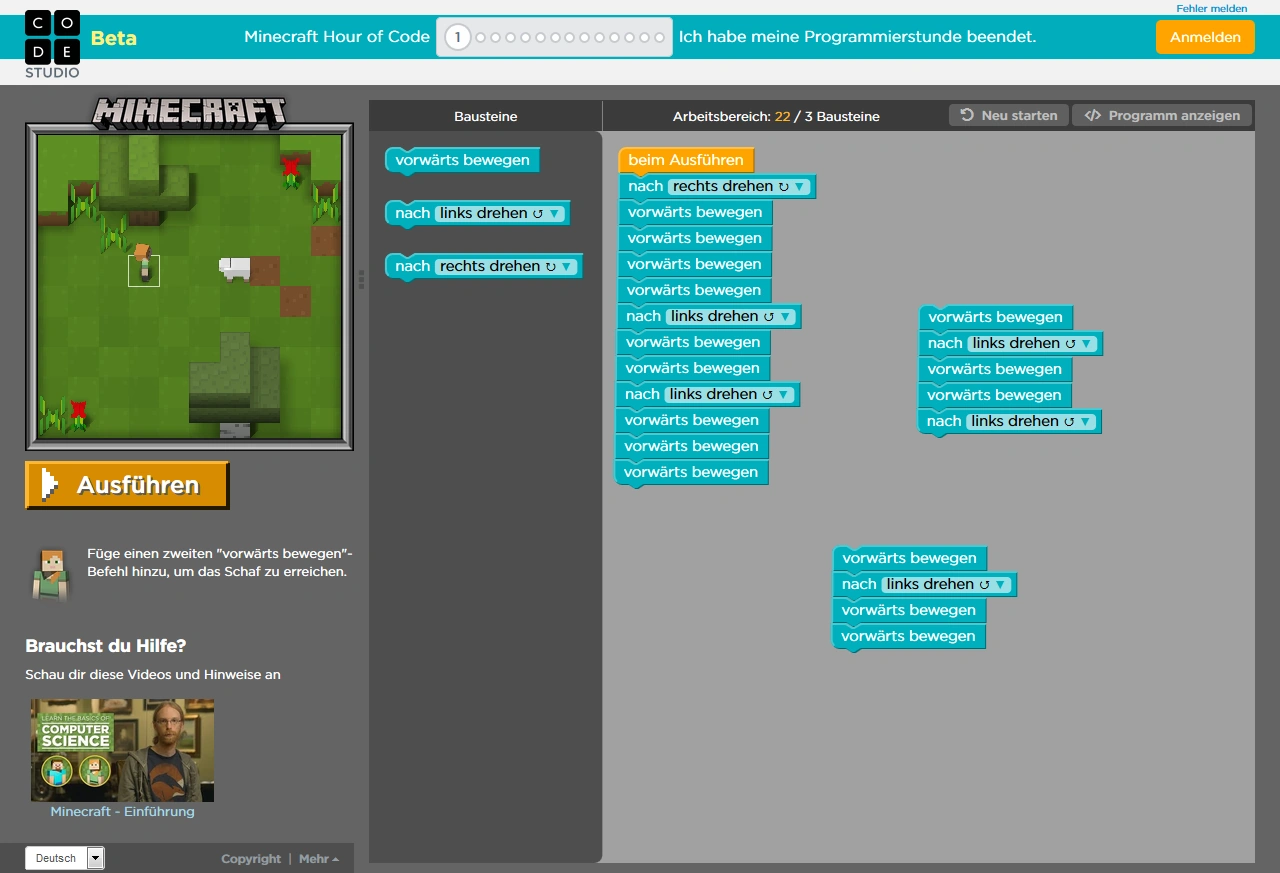
Task: Select the last block of the bottom detached stack
Action: (908, 636)
